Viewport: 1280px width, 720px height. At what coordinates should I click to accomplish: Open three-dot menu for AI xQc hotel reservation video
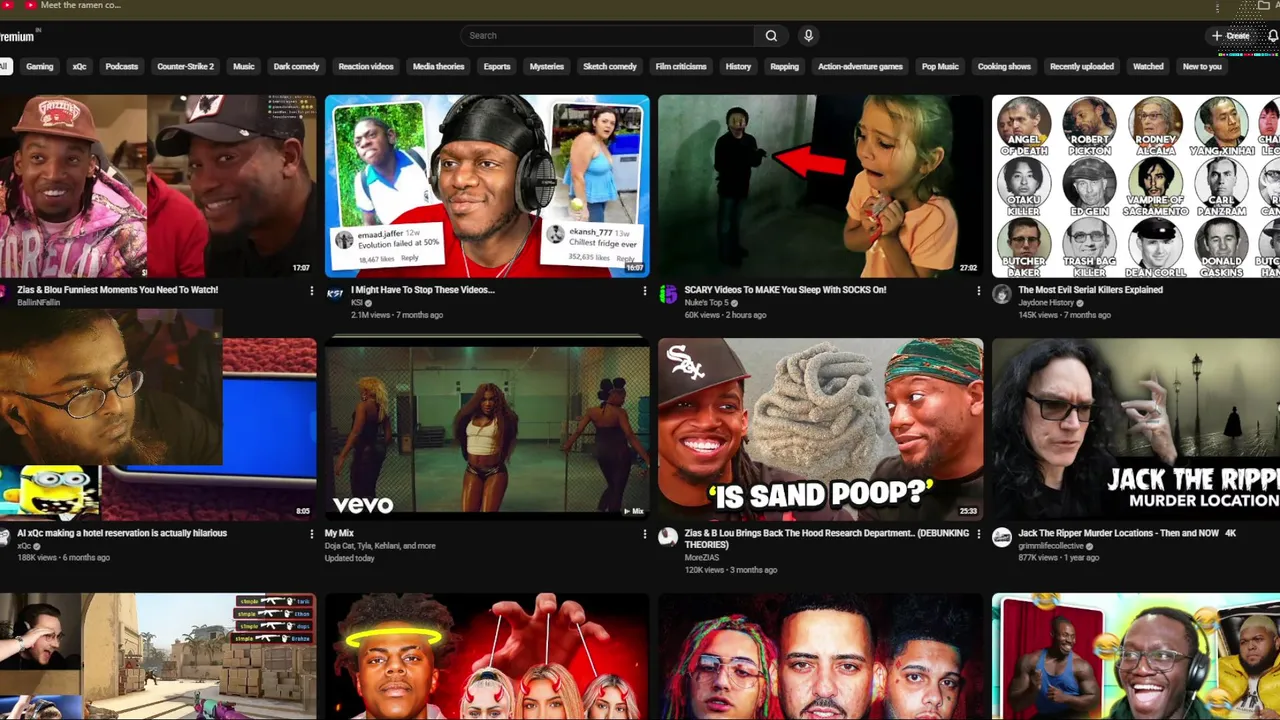pos(311,534)
